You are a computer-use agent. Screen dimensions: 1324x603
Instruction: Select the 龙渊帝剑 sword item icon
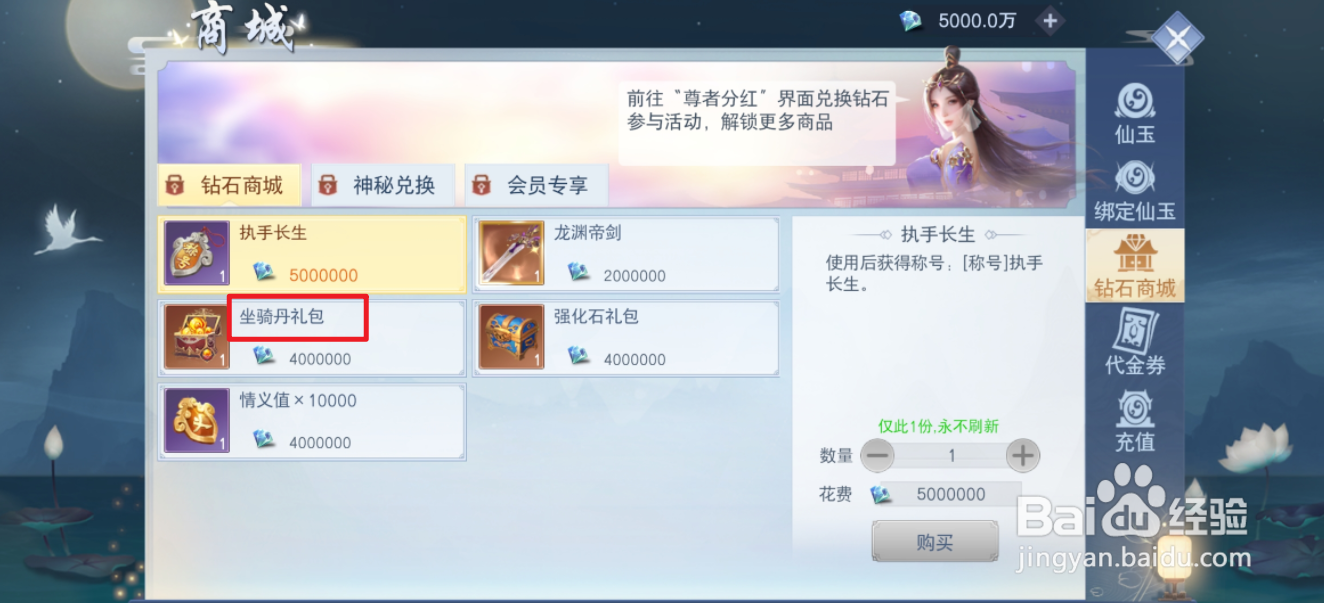[511, 253]
